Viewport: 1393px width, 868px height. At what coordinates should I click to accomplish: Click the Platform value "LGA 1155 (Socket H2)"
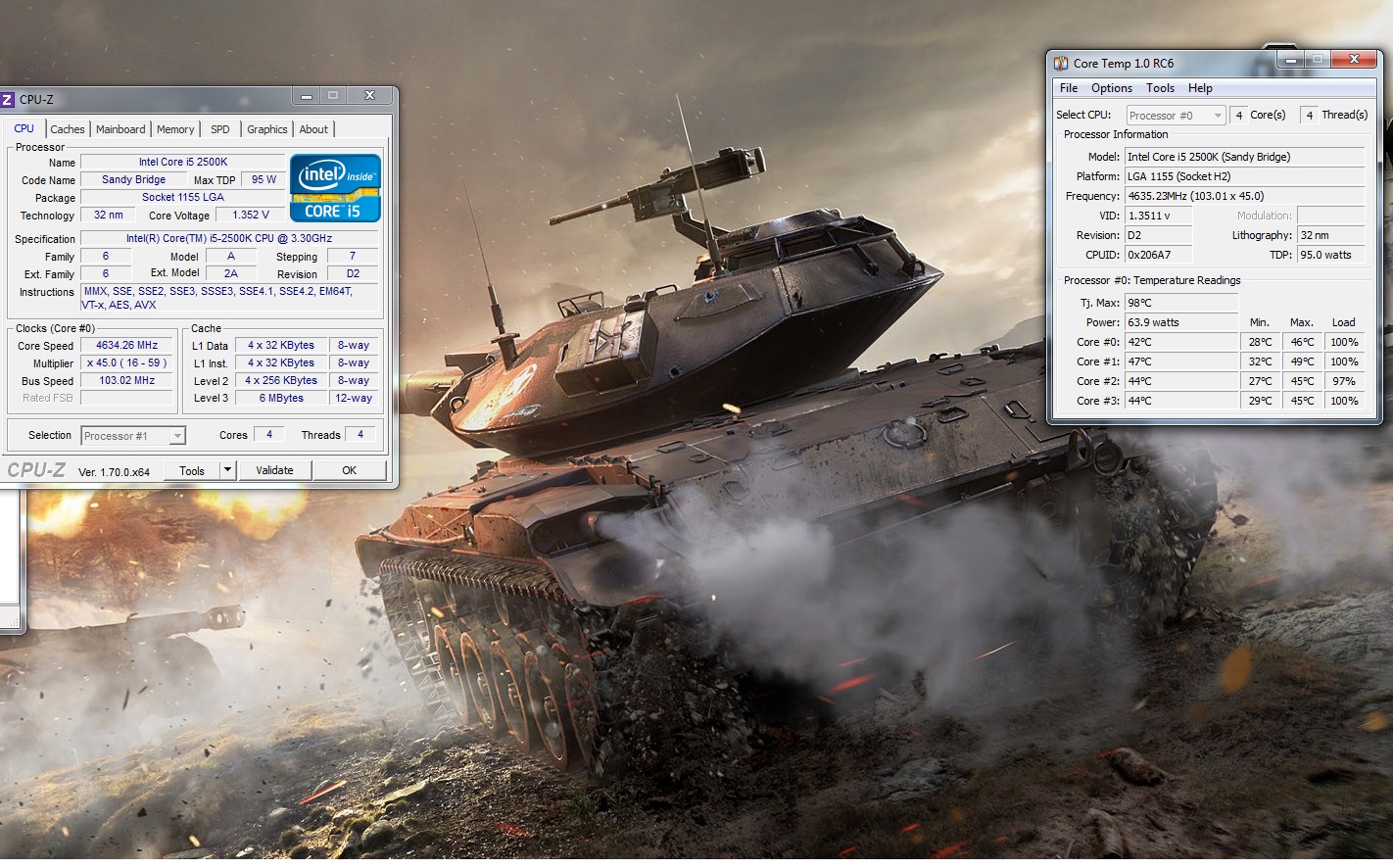click(x=1244, y=176)
